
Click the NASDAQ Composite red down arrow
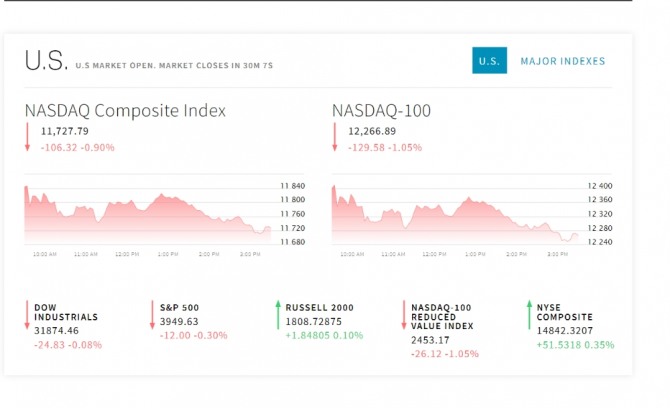pos(28,138)
